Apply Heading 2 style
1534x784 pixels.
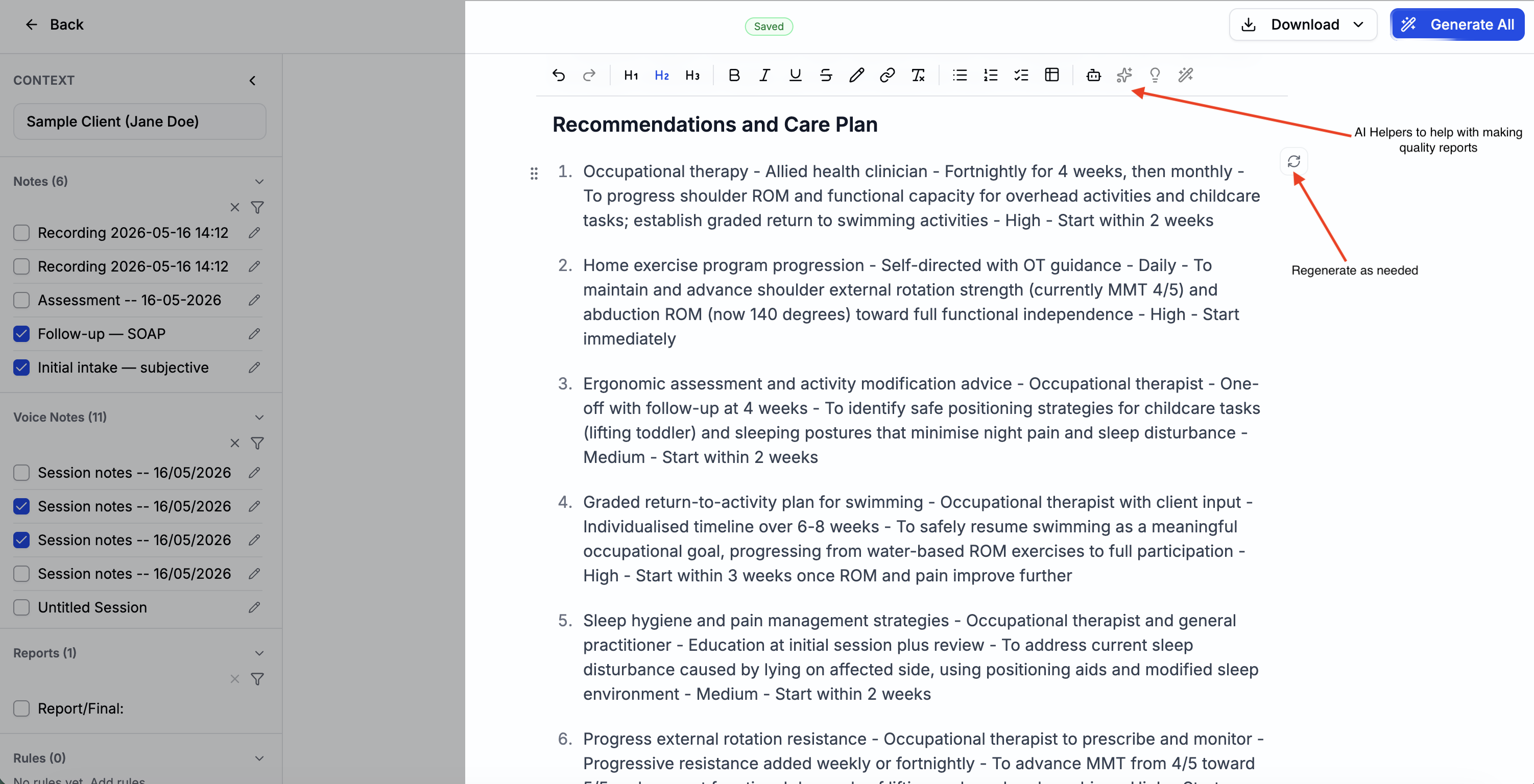tap(662, 75)
